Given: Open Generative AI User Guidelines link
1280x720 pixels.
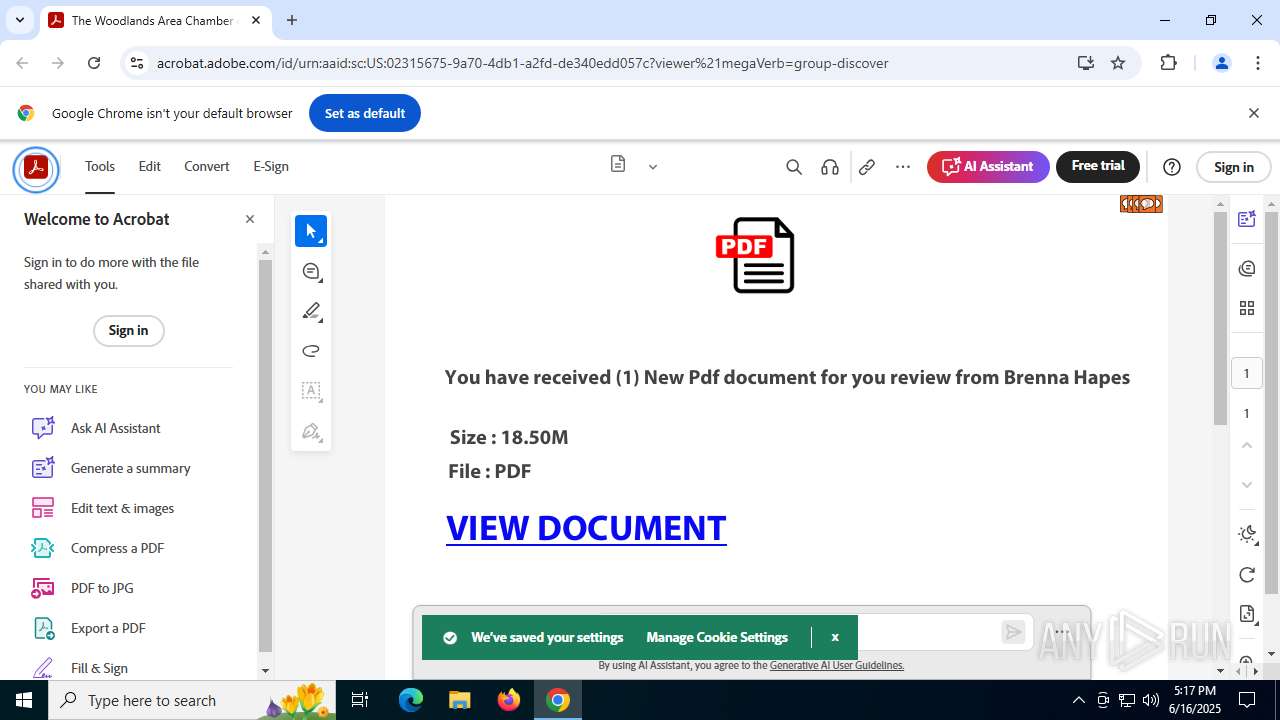Looking at the screenshot, I should coord(837,665).
